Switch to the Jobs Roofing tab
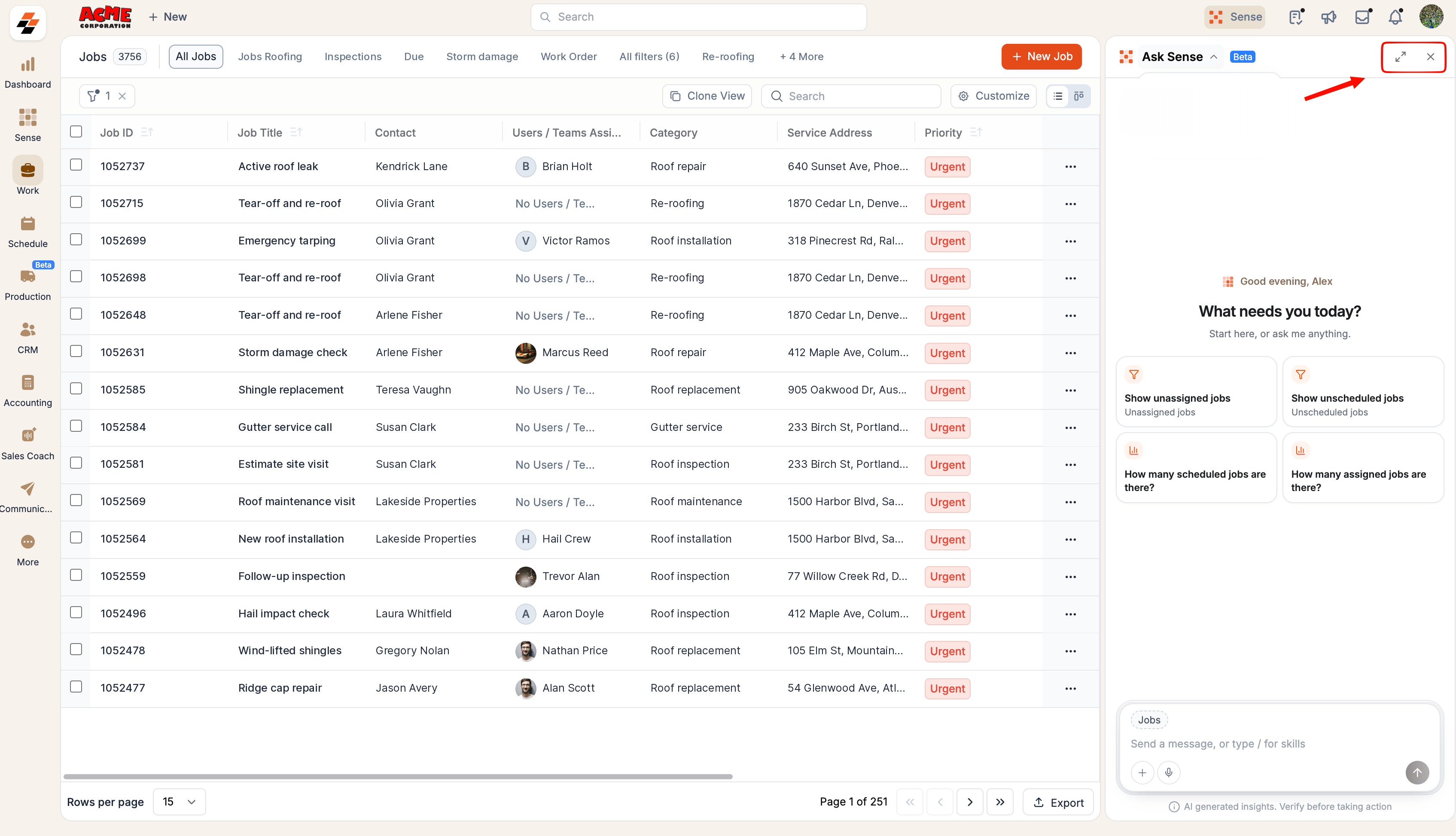The image size is (1456, 836). click(x=270, y=57)
